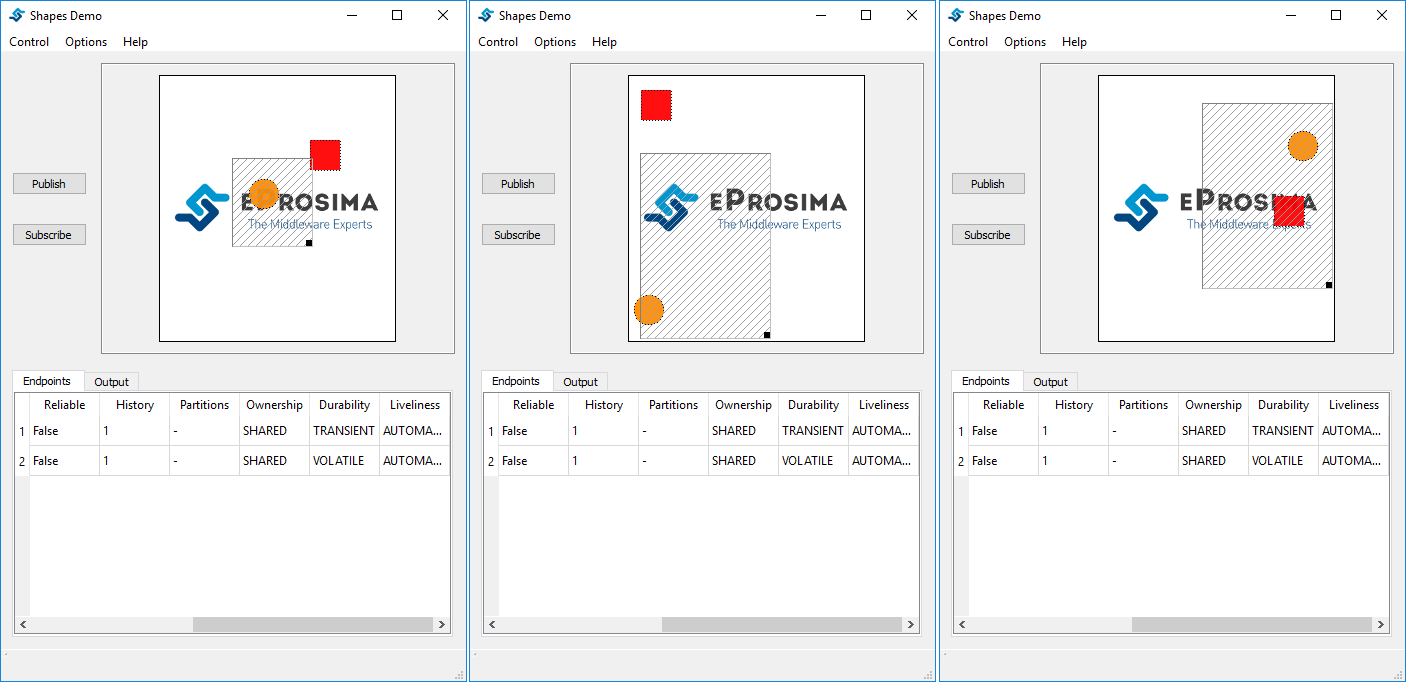Click scroll left arrow in right window table

tap(961, 625)
